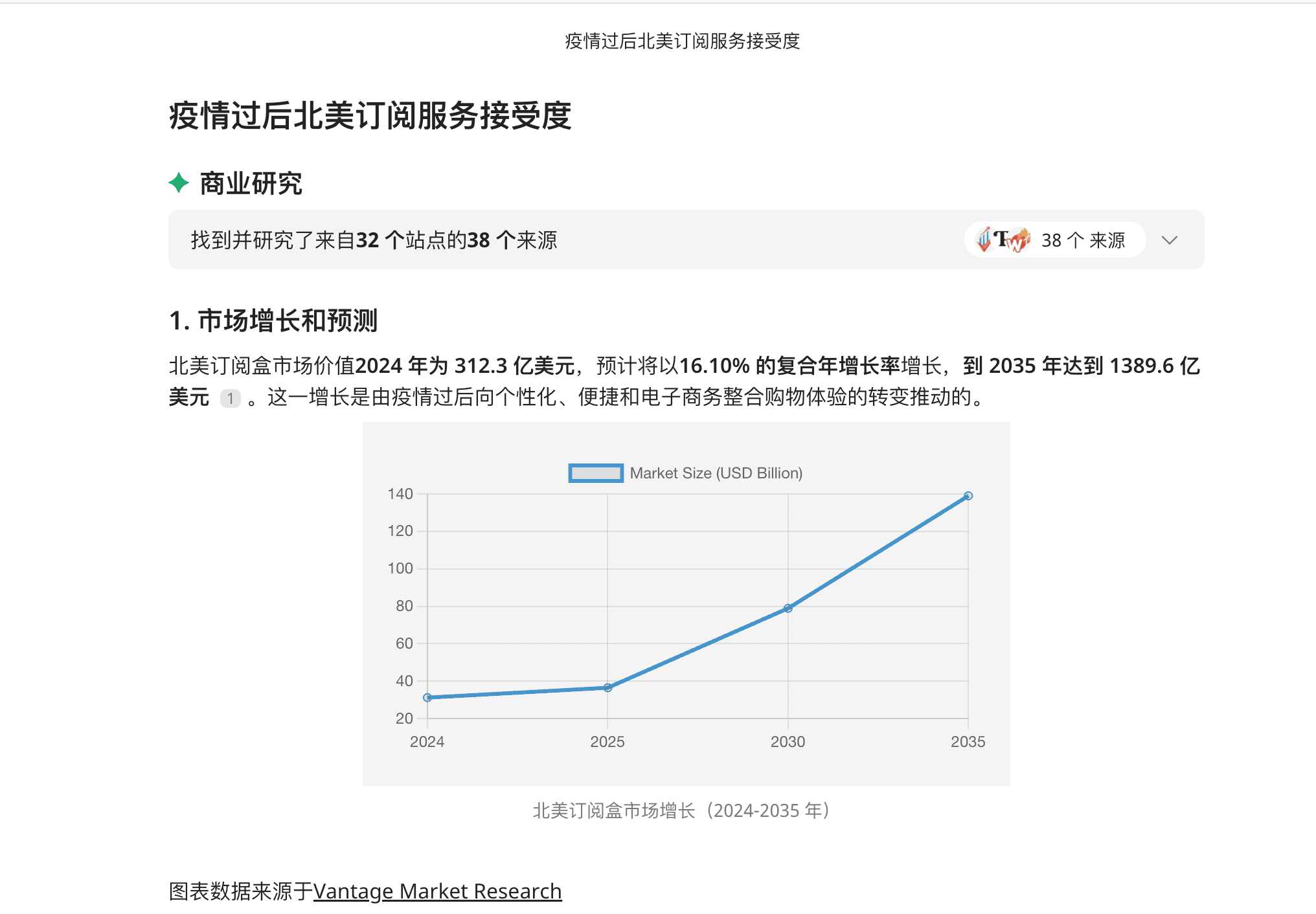1316x914 pixels.
Task: Click the 2024 data point on chart
Action: 427,698
